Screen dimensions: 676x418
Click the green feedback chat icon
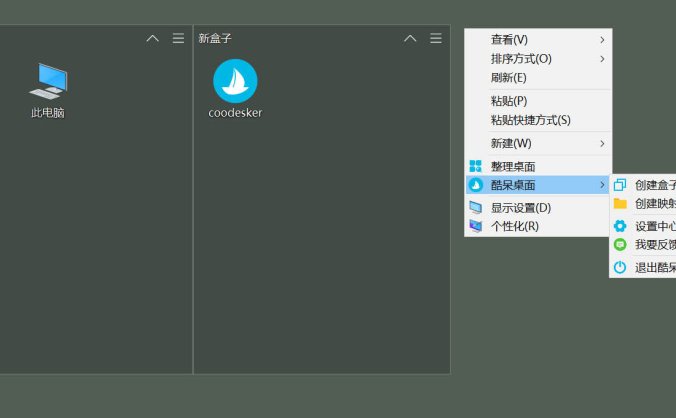click(x=620, y=244)
